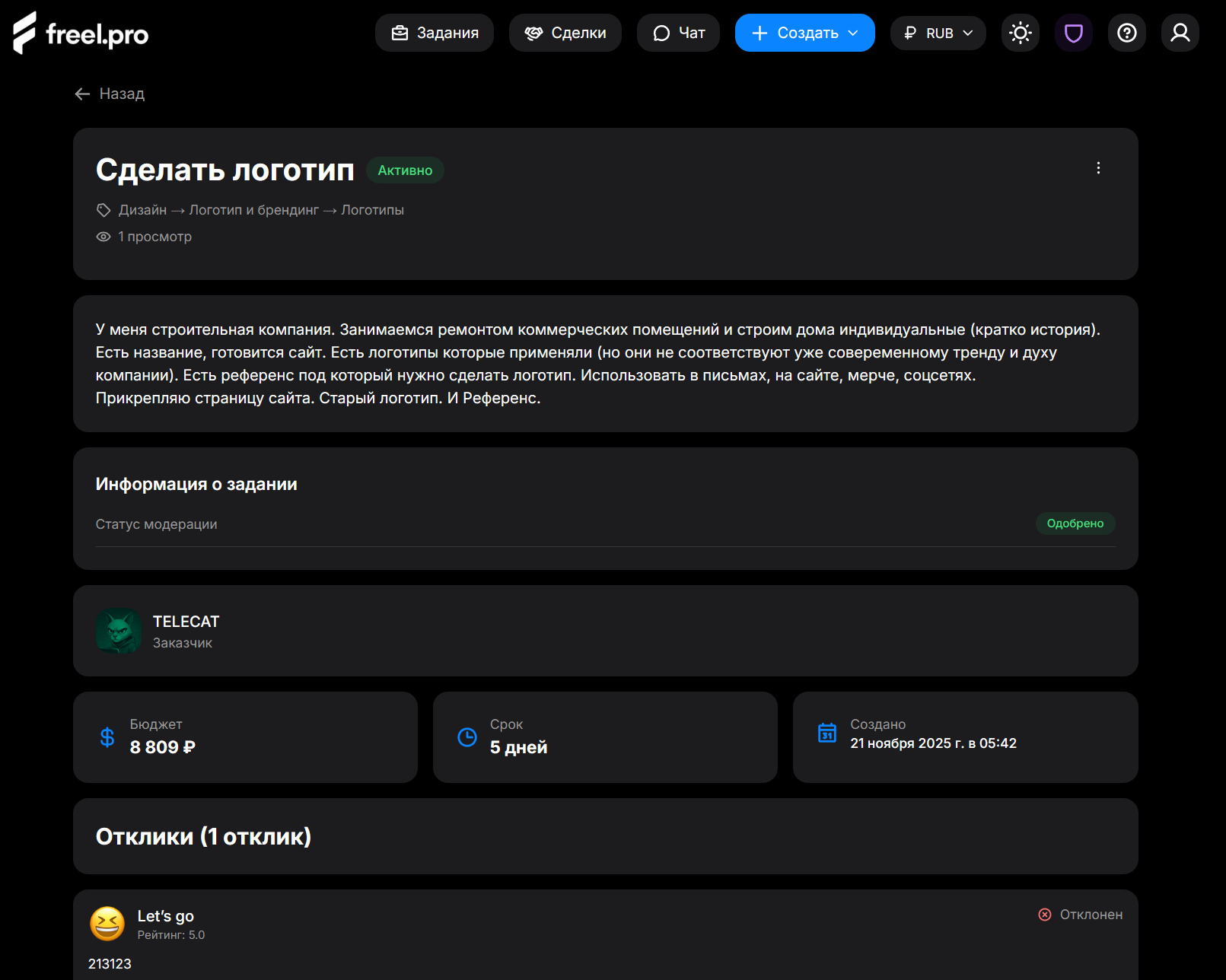
Task: Open the RUB currency selector
Action: pos(938,33)
